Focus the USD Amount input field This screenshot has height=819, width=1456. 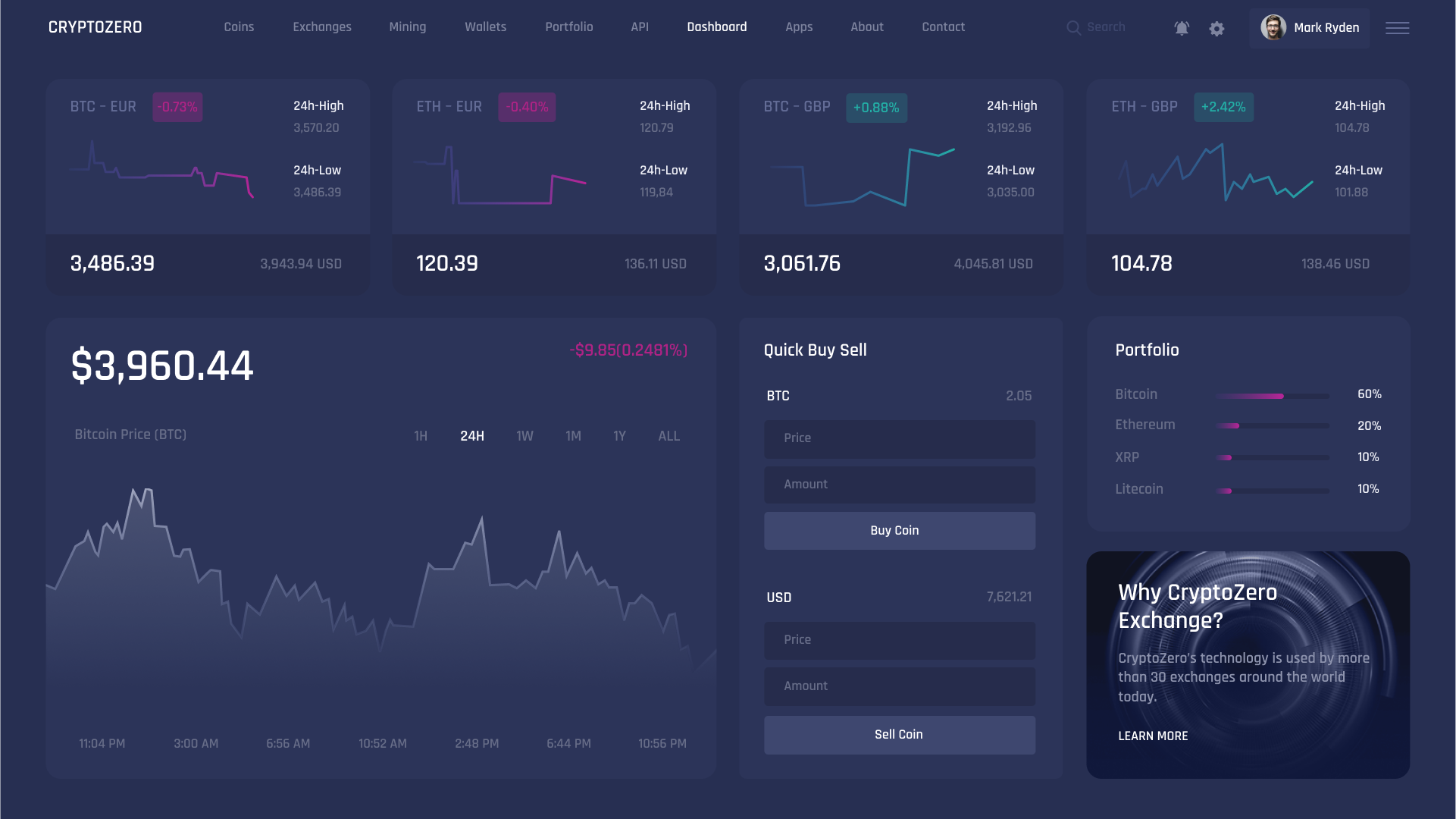pyautogui.click(x=899, y=686)
